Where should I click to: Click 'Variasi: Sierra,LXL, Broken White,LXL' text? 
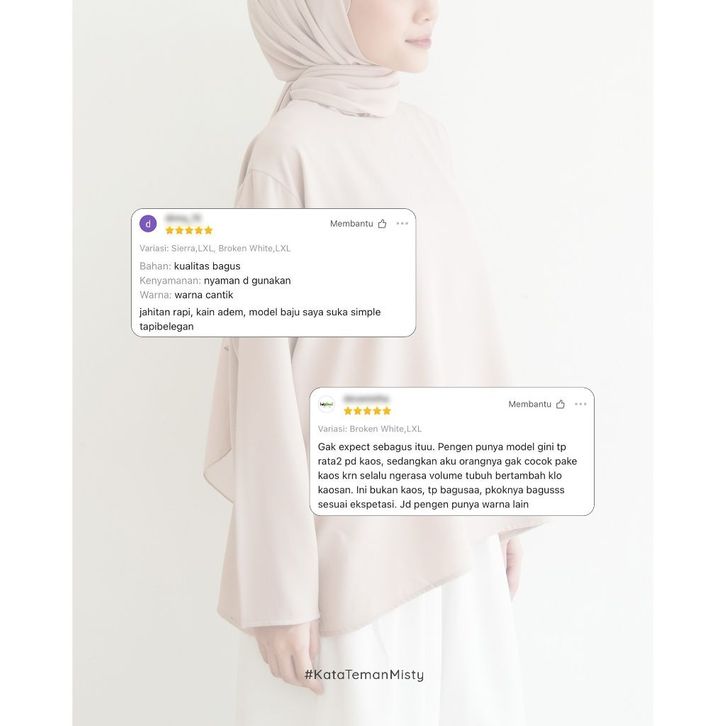[x=215, y=248]
